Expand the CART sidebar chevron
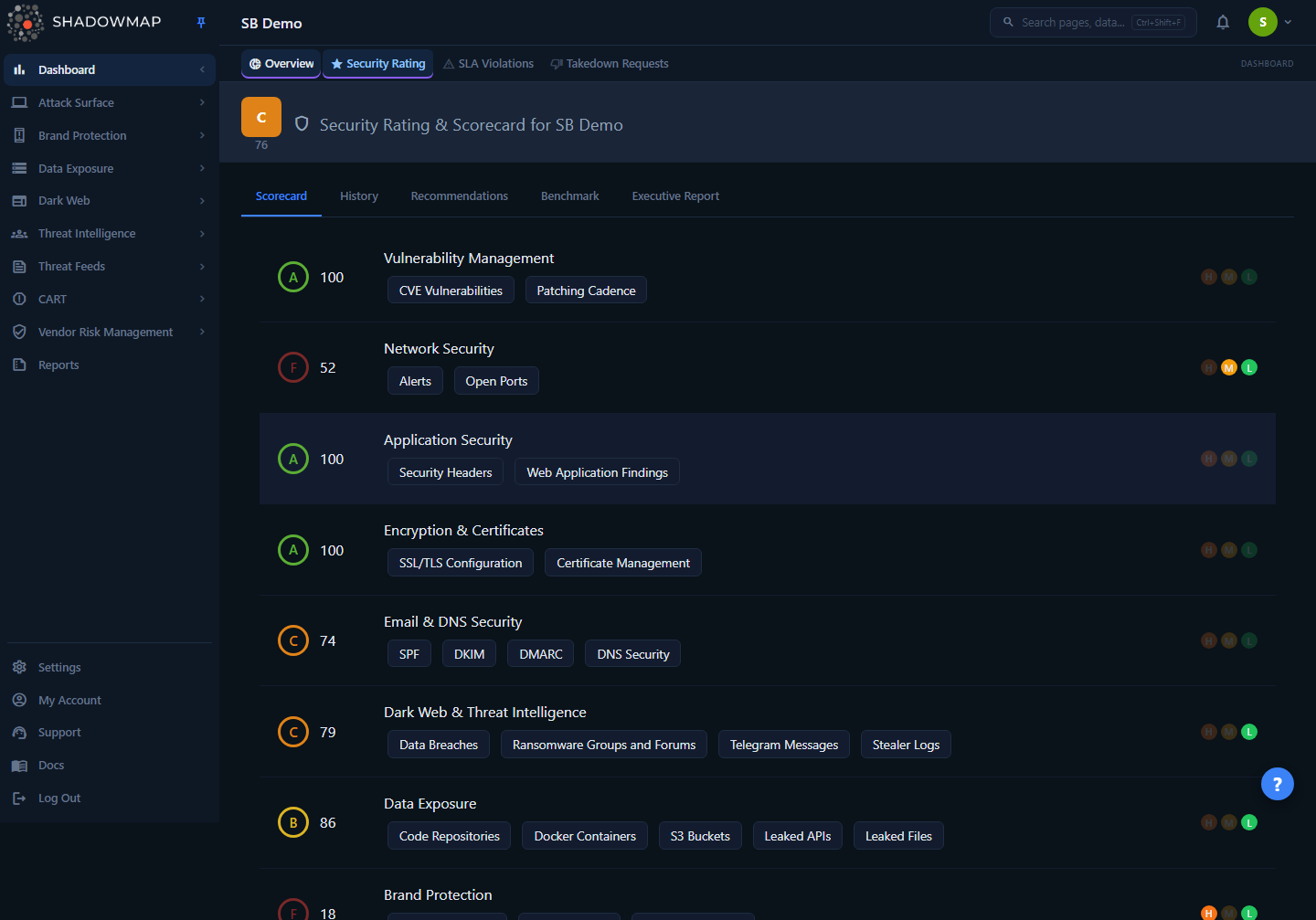The image size is (1316, 920). [x=202, y=299]
